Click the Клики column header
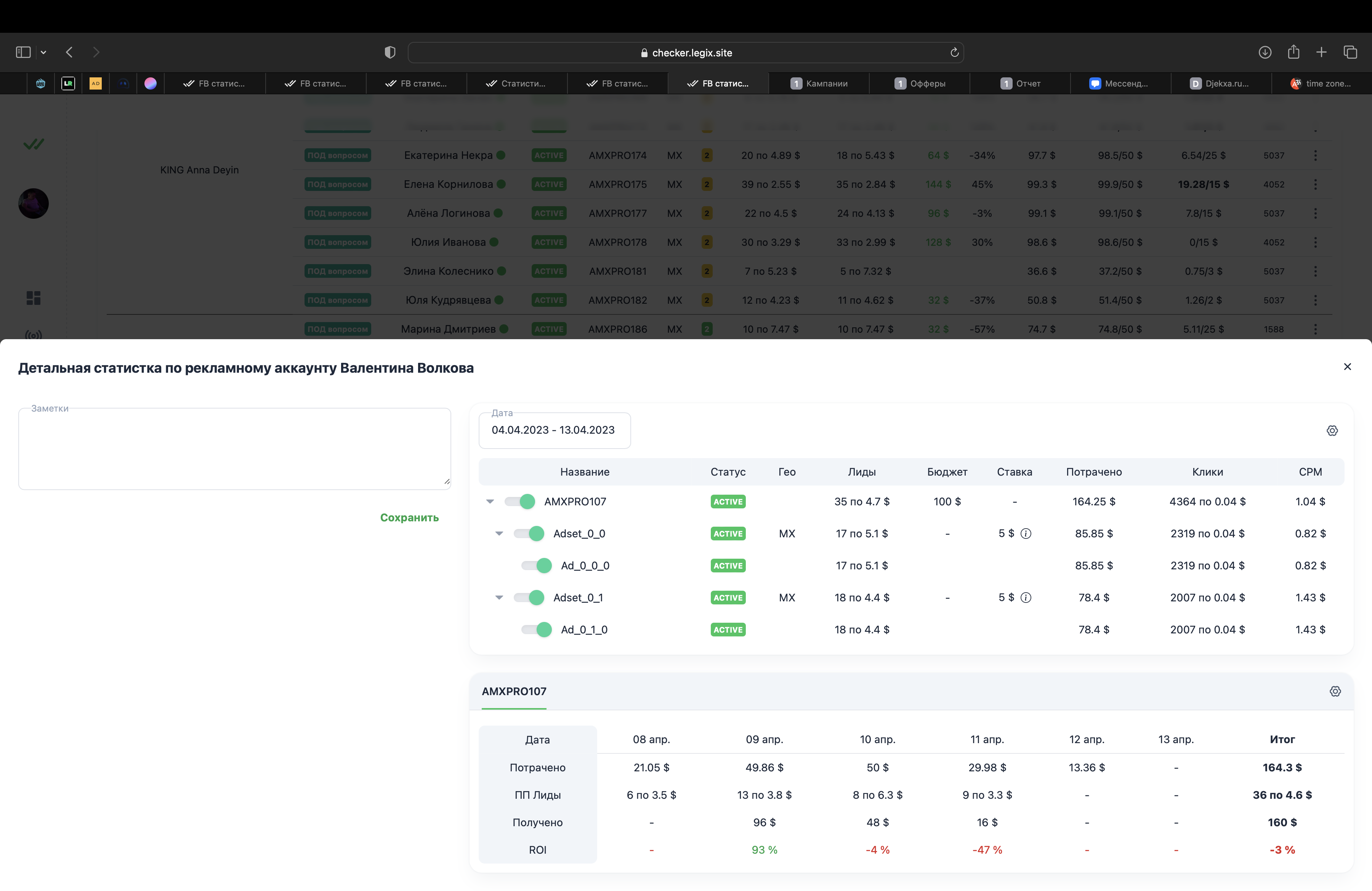This screenshot has height=891, width=1372. click(x=1208, y=472)
